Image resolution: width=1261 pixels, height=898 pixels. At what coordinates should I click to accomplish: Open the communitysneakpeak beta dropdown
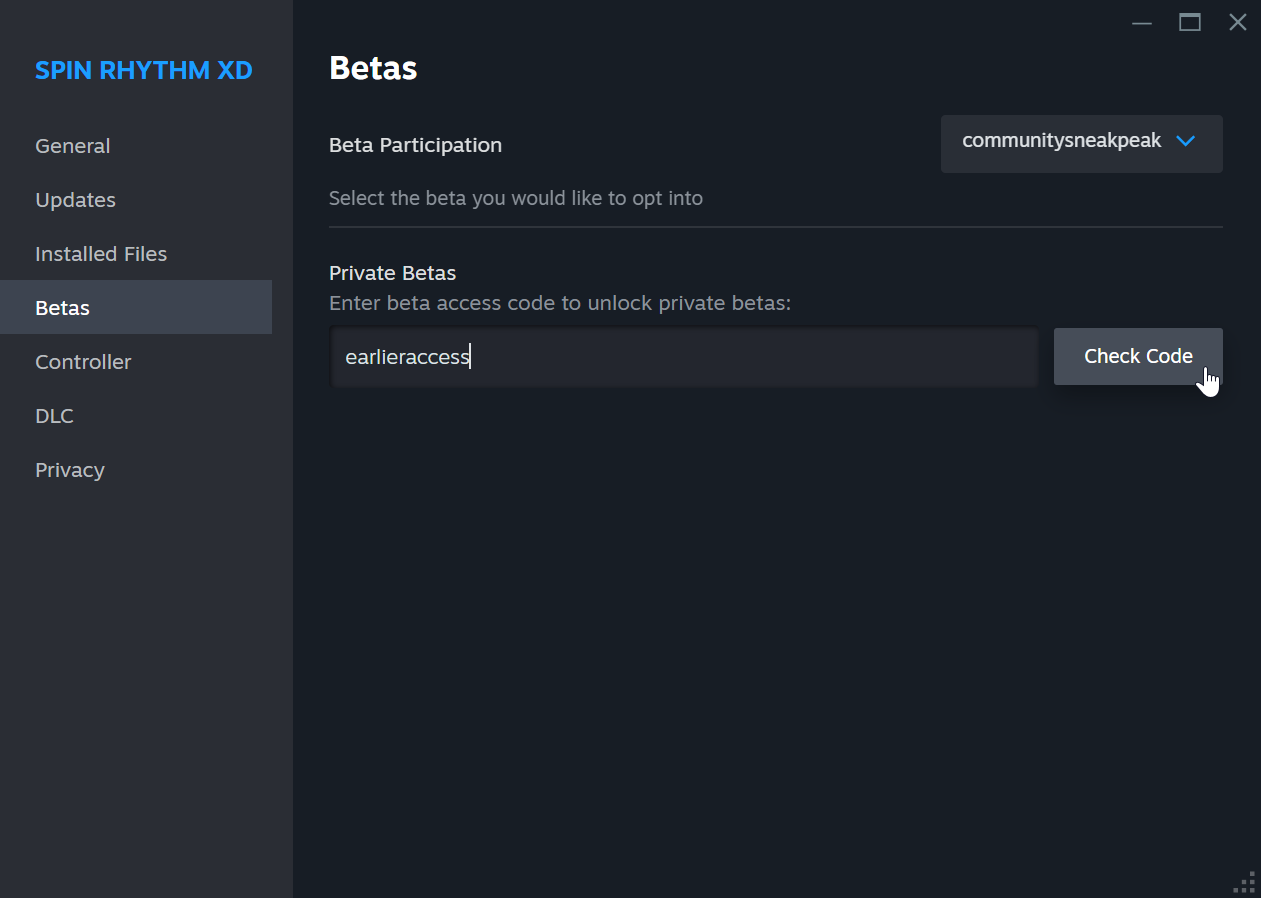coord(1081,143)
